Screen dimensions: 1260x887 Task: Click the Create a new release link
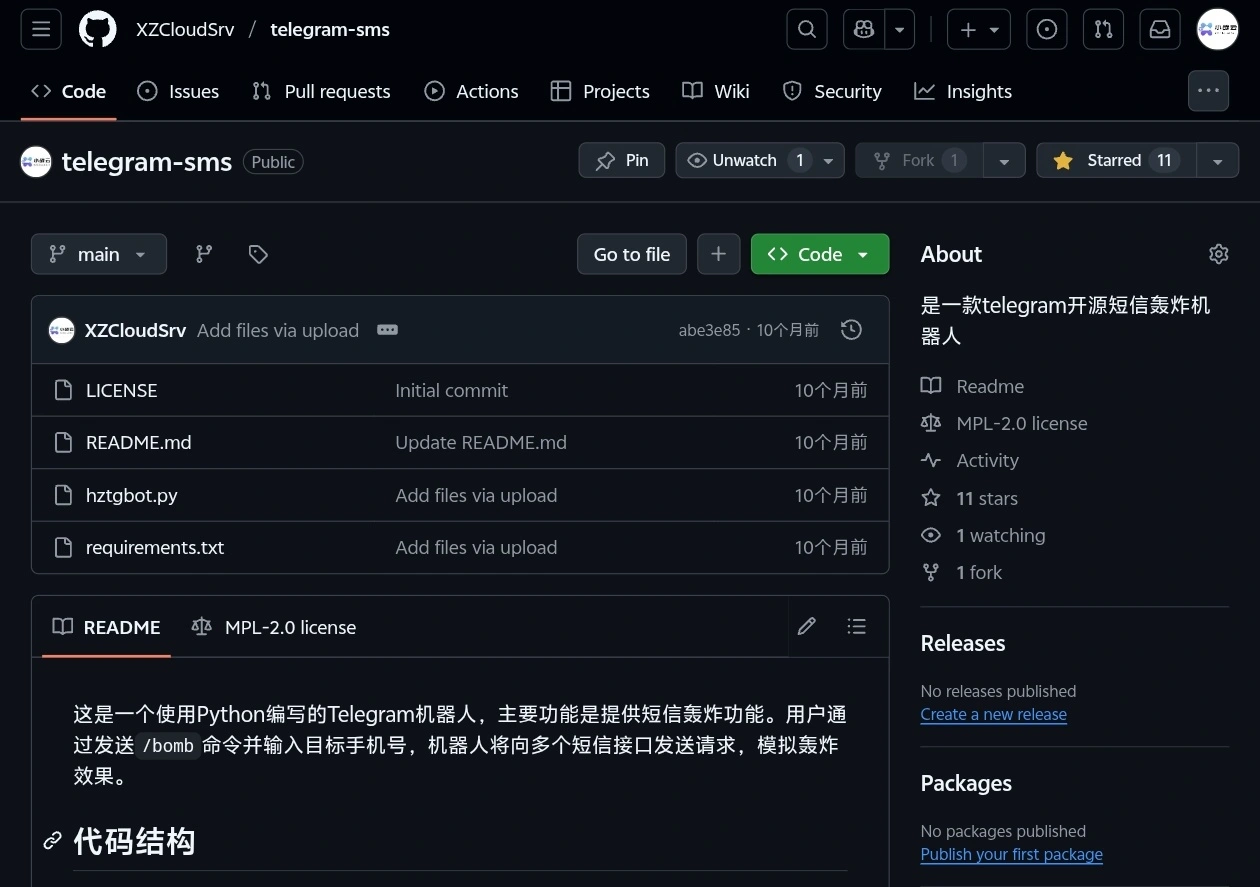(x=993, y=714)
